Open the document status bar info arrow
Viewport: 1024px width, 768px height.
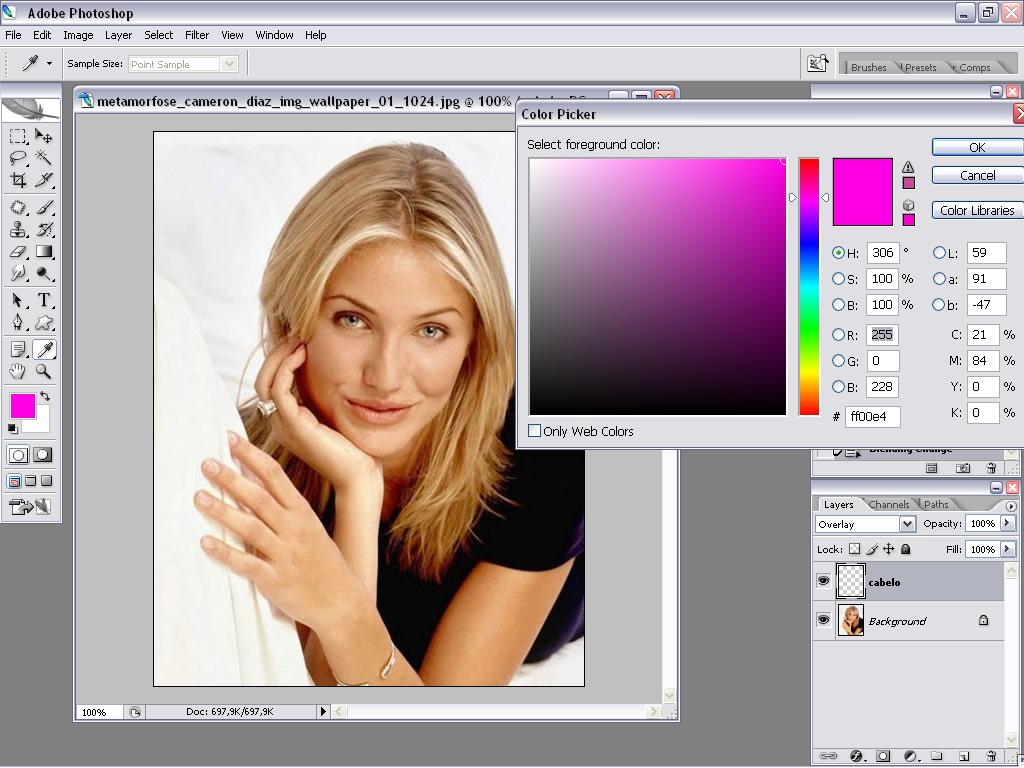323,712
